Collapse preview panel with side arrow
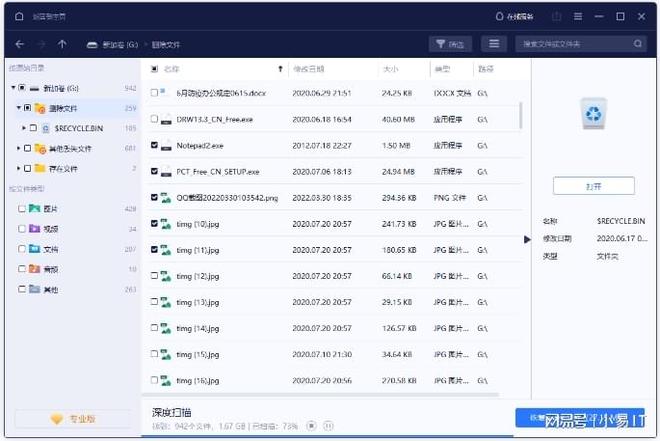This screenshot has height=441, width=660. 527,239
